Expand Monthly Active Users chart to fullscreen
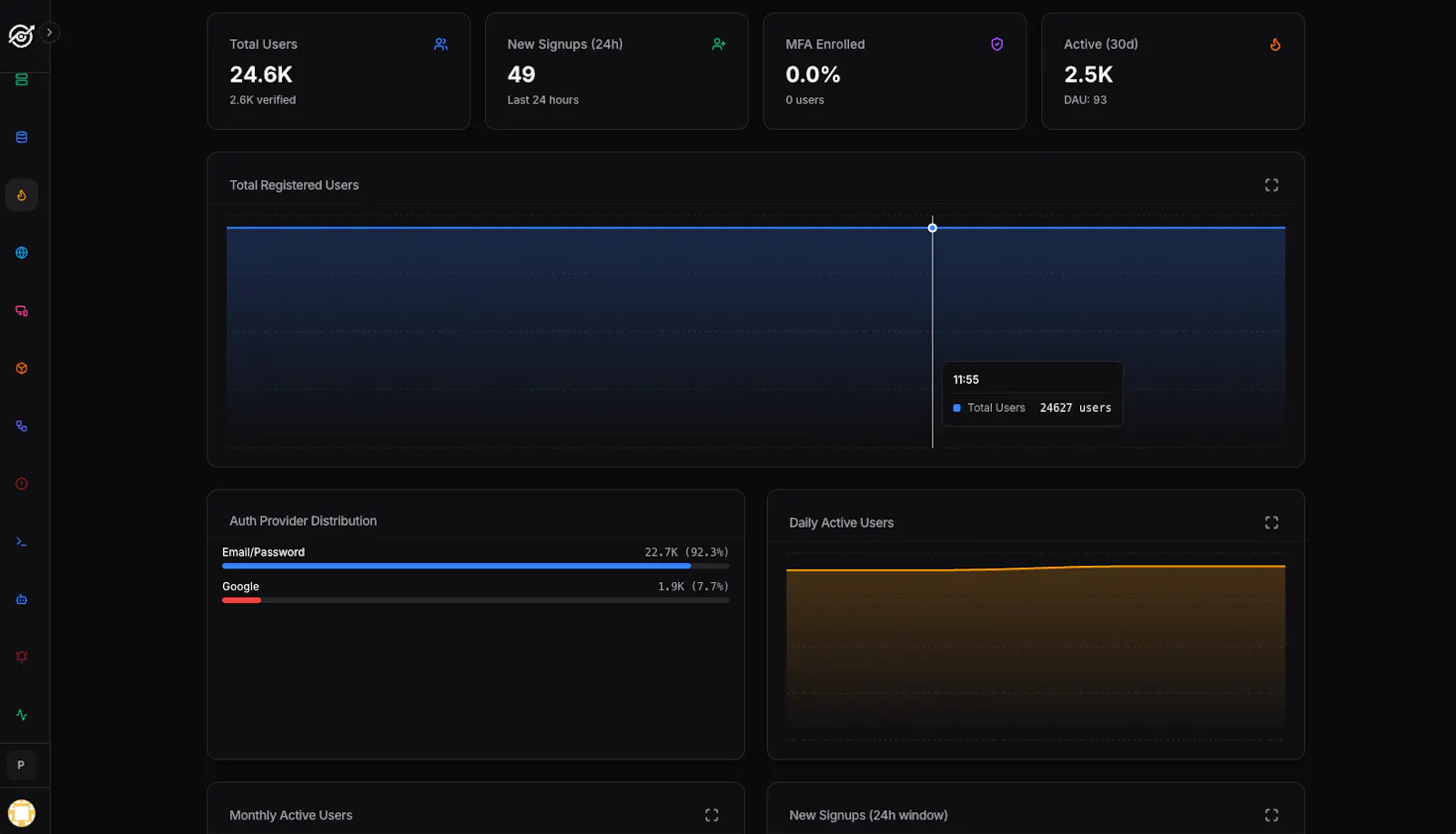1456x834 pixels. 712,815
